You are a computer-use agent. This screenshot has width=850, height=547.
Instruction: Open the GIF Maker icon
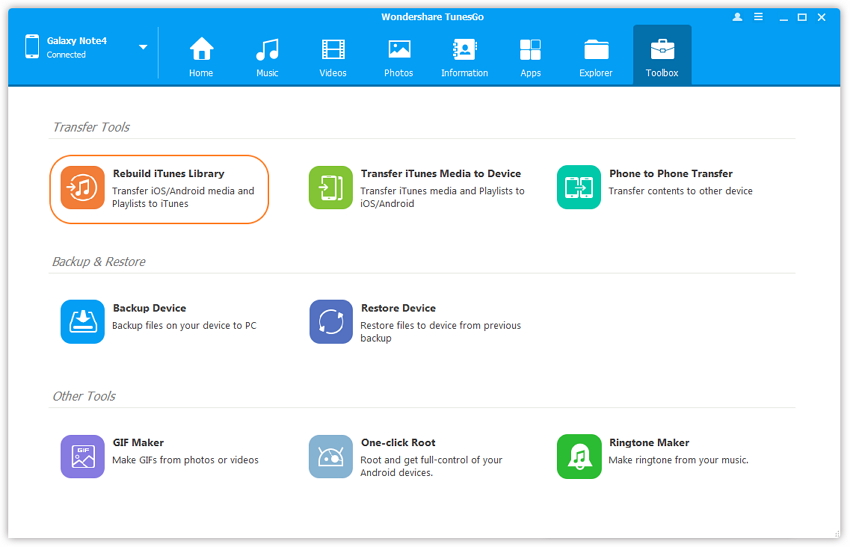pos(82,456)
